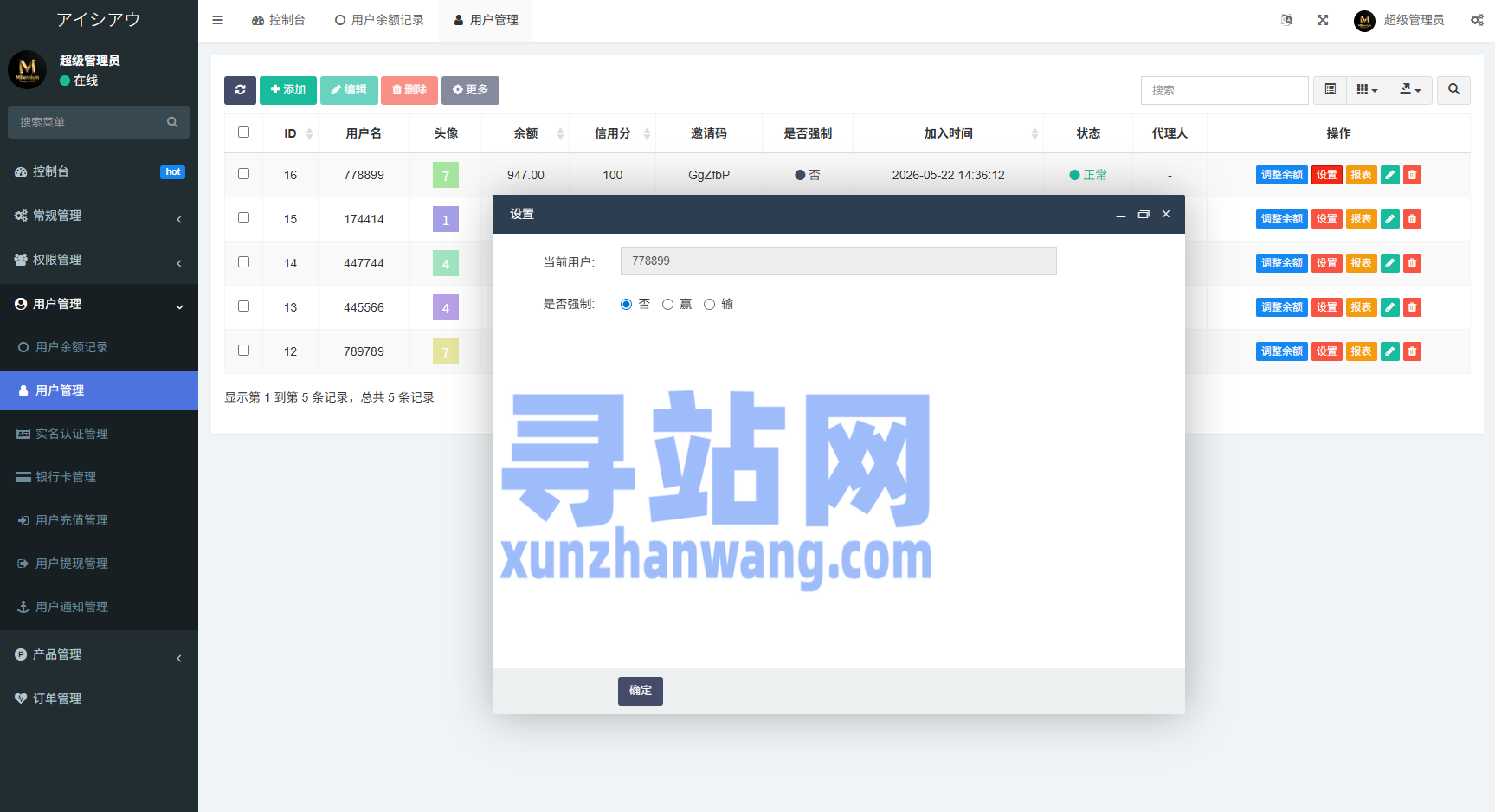
Task: Click the green 添加 button
Action: (288, 90)
